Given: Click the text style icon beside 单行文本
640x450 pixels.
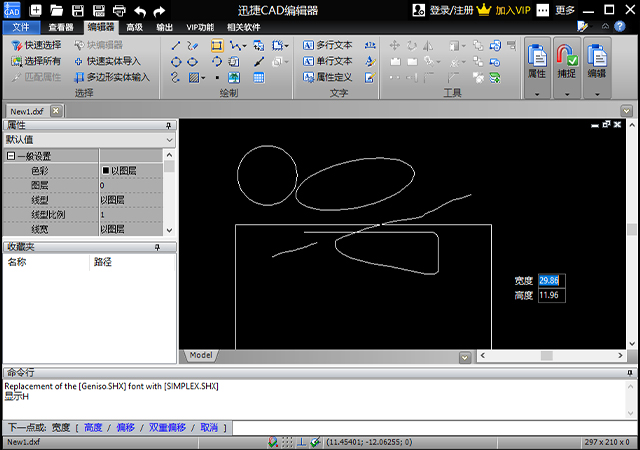Looking at the screenshot, I should pyautogui.click(x=370, y=61).
